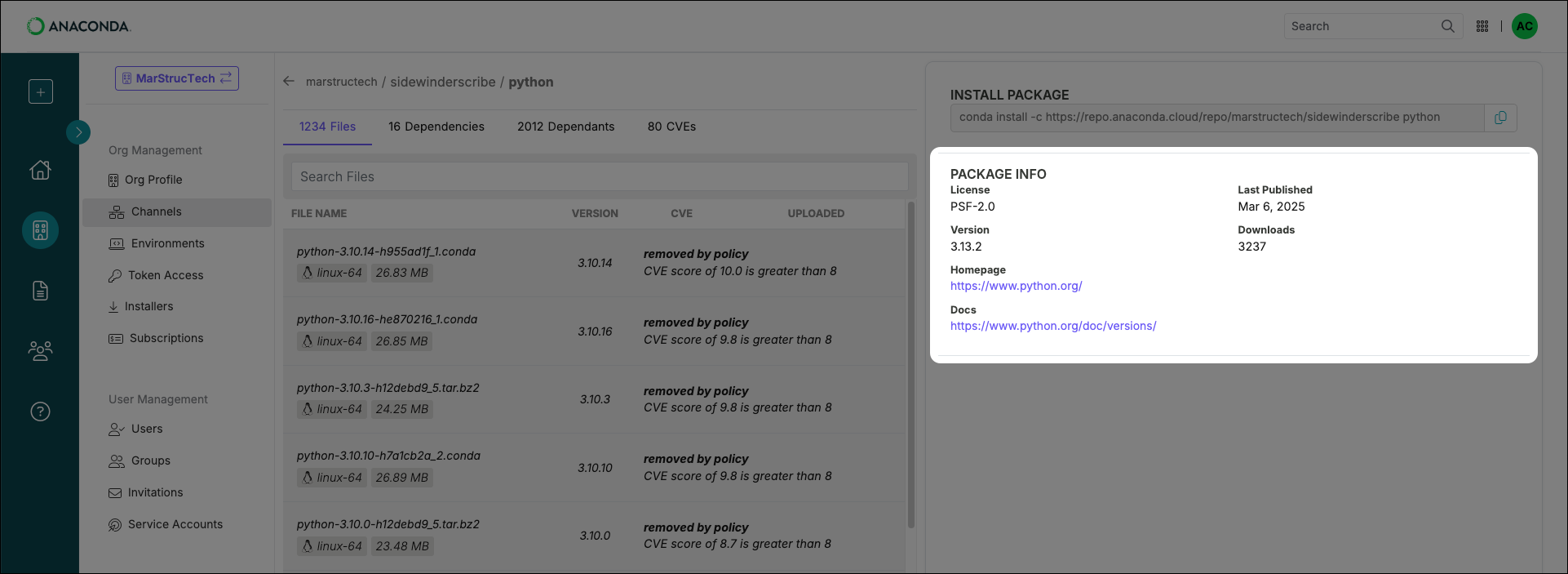Click the 24.25 MB size tag
The width and height of the screenshot is (1568, 574).
tap(402, 409)
